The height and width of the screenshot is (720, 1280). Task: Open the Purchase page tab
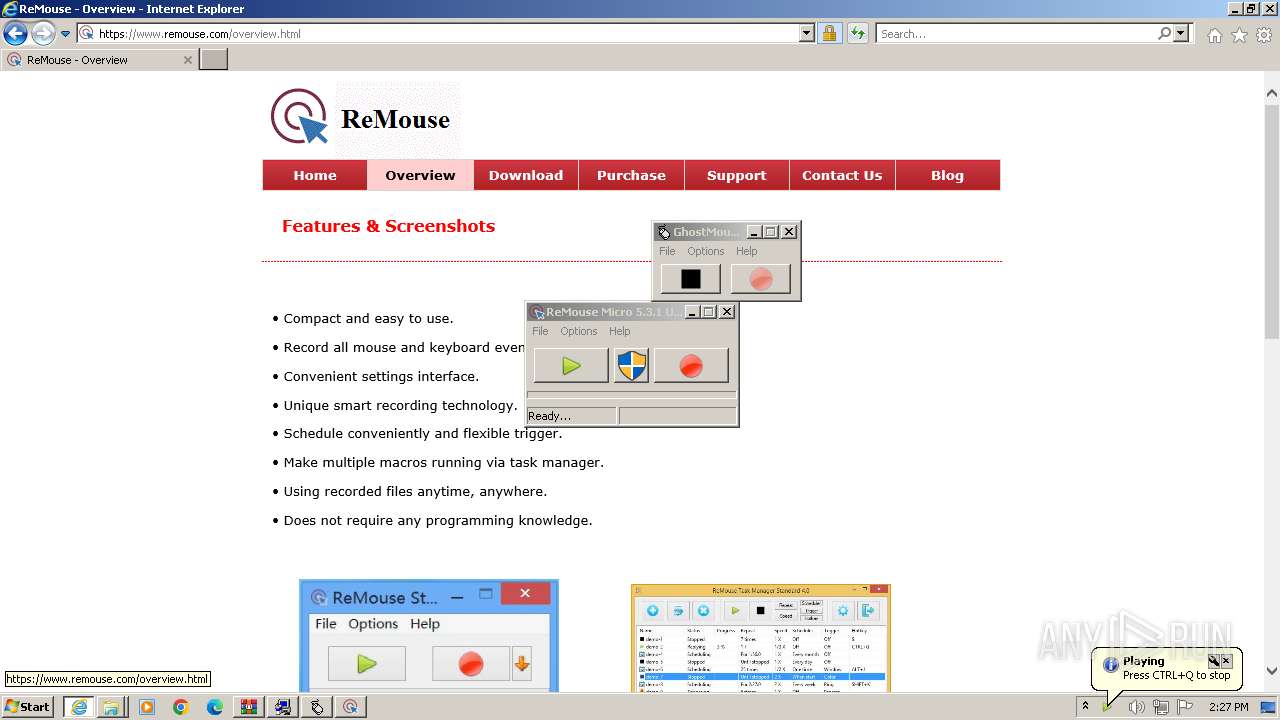631,175
